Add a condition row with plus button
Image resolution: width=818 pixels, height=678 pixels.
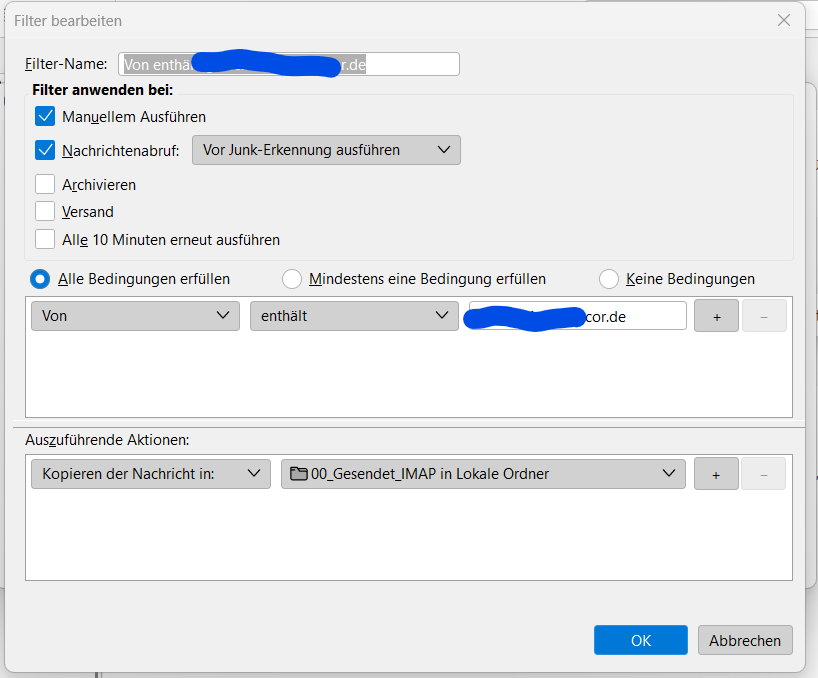(x=716, y=316)
